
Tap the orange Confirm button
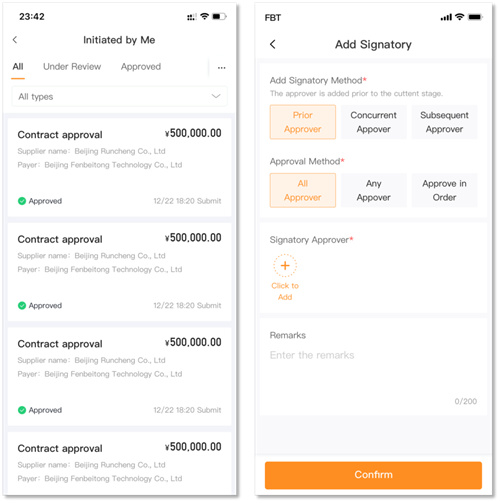(x=373, y=475)
